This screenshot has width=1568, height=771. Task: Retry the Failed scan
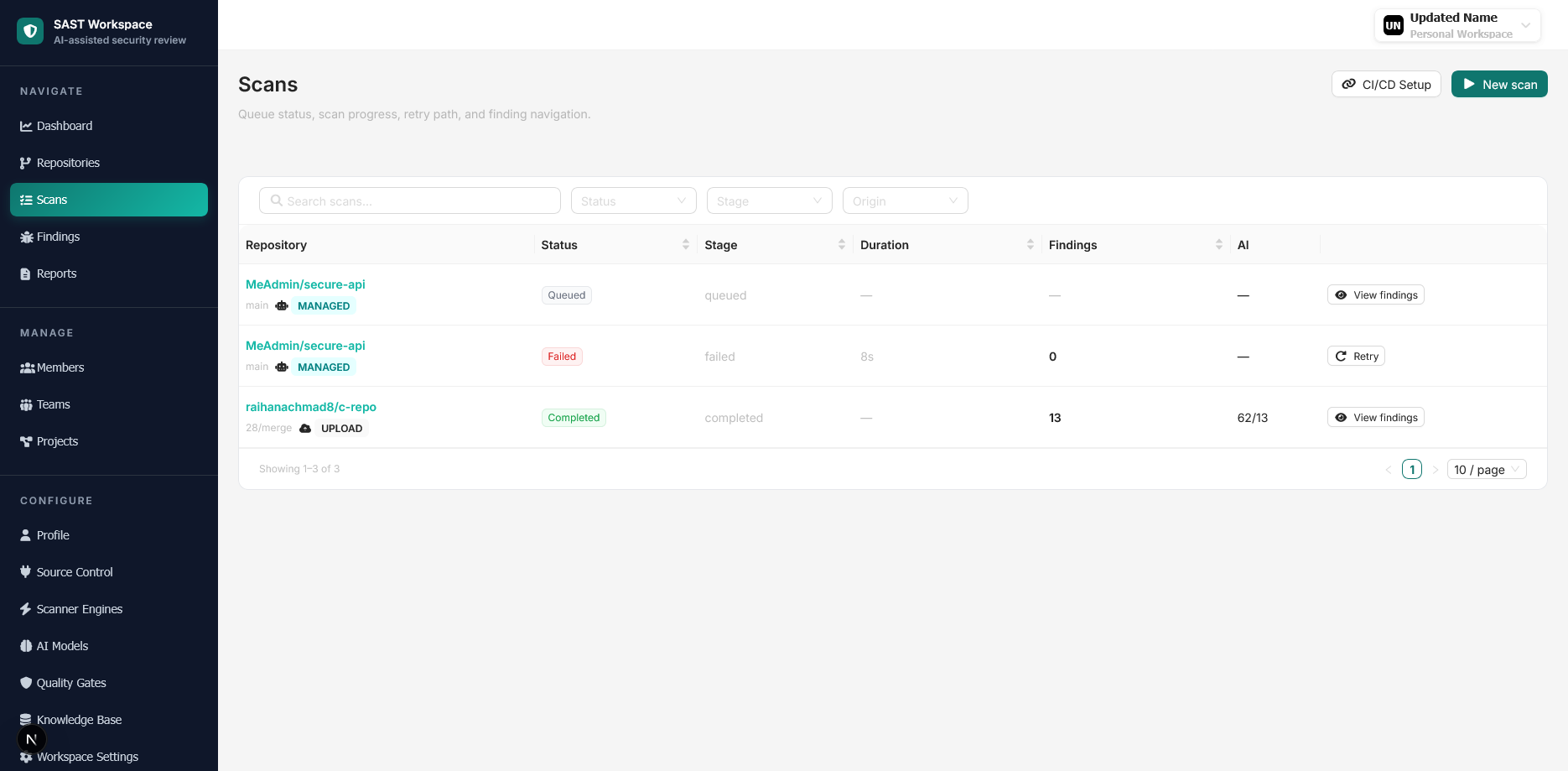tap(1356, 356)
